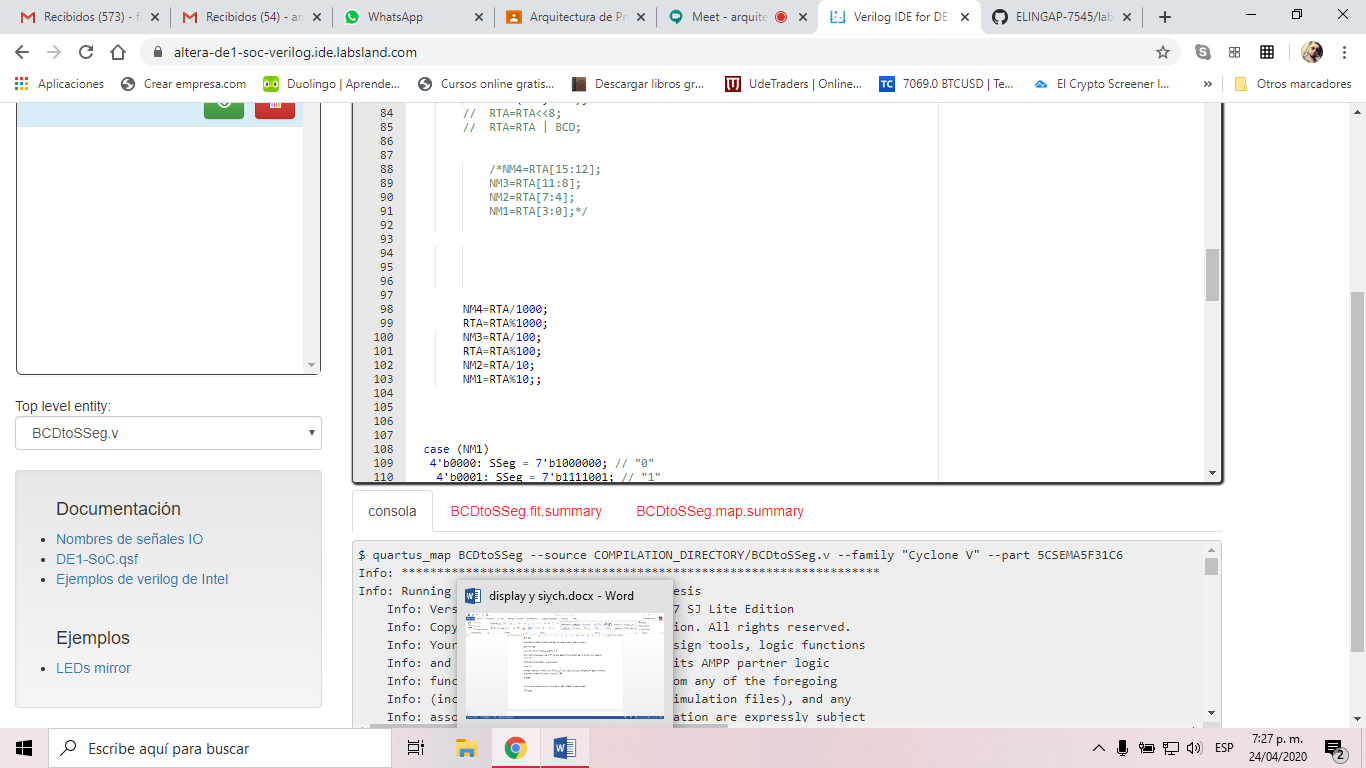
Task: Show hidden system tray icons
Action: pyautogui.click(x=1099, y=748)
